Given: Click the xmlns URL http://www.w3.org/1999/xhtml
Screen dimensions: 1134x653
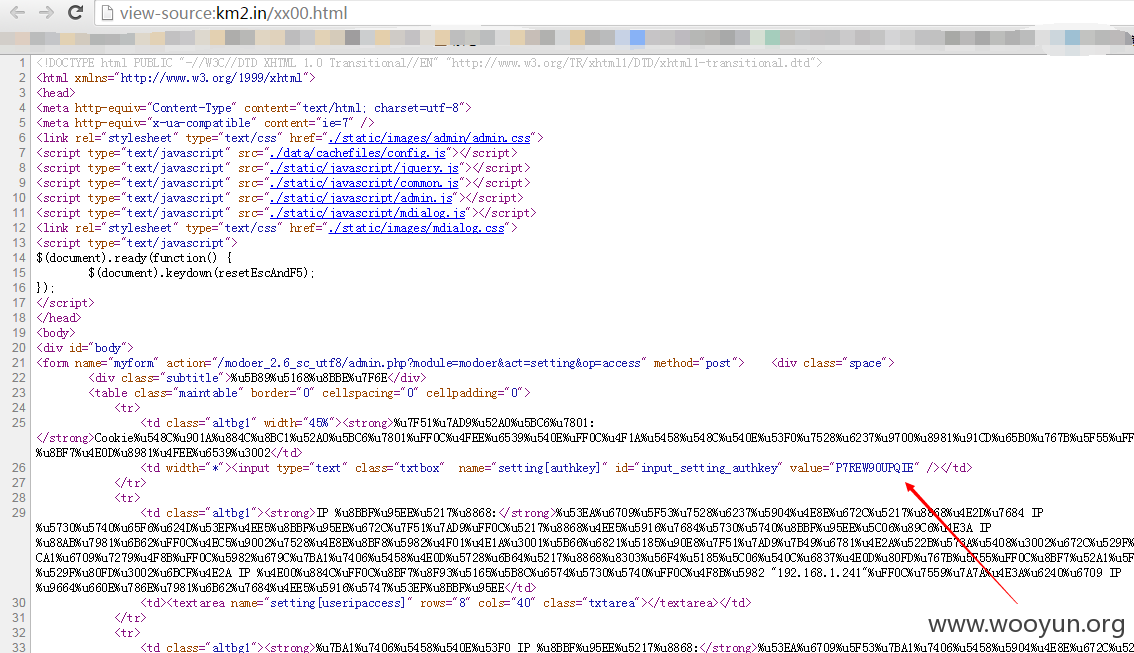Looking at the screenshot, I should pyautogui.click(x=211, y=78).
